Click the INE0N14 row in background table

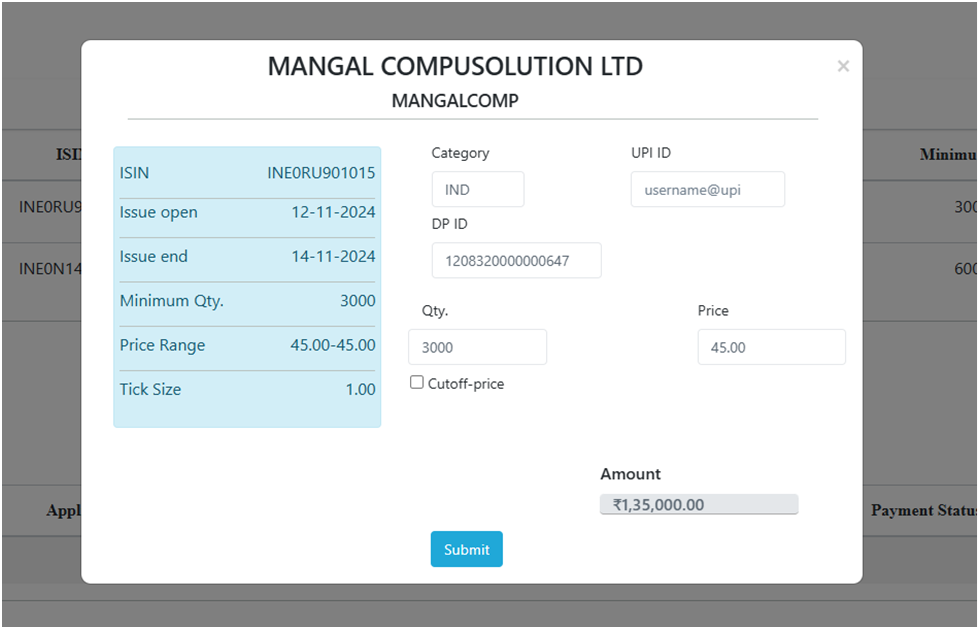coord(50,269)
